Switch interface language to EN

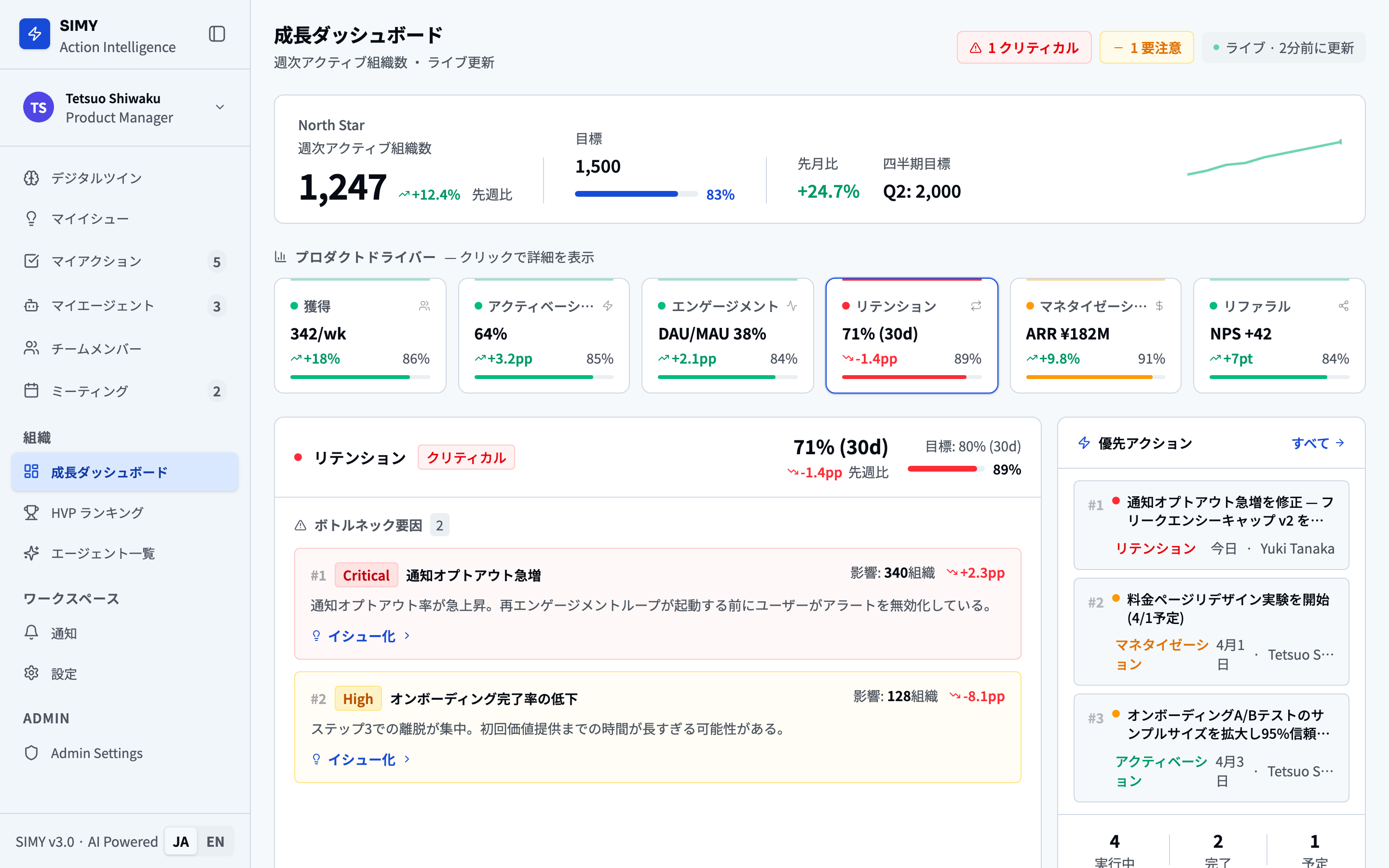[215, 841]
